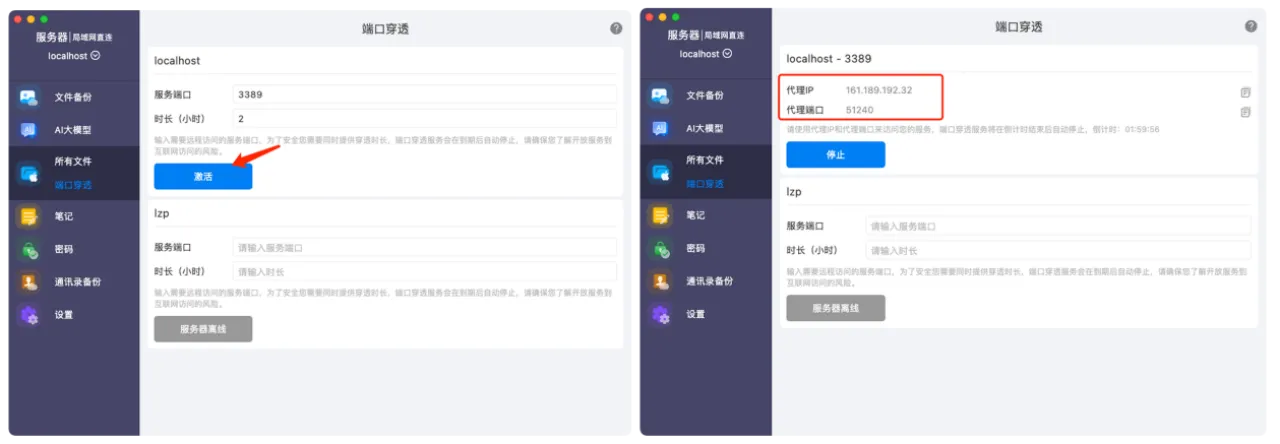1280x444 pixels.
Task: Click 服务器离线 button in left window
Action: pos(203,328)
